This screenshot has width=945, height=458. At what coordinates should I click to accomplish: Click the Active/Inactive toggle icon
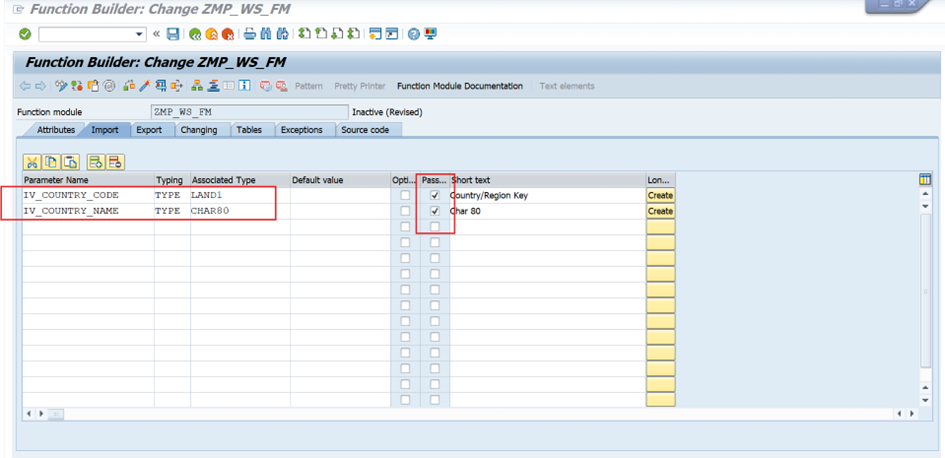(77, 86)
